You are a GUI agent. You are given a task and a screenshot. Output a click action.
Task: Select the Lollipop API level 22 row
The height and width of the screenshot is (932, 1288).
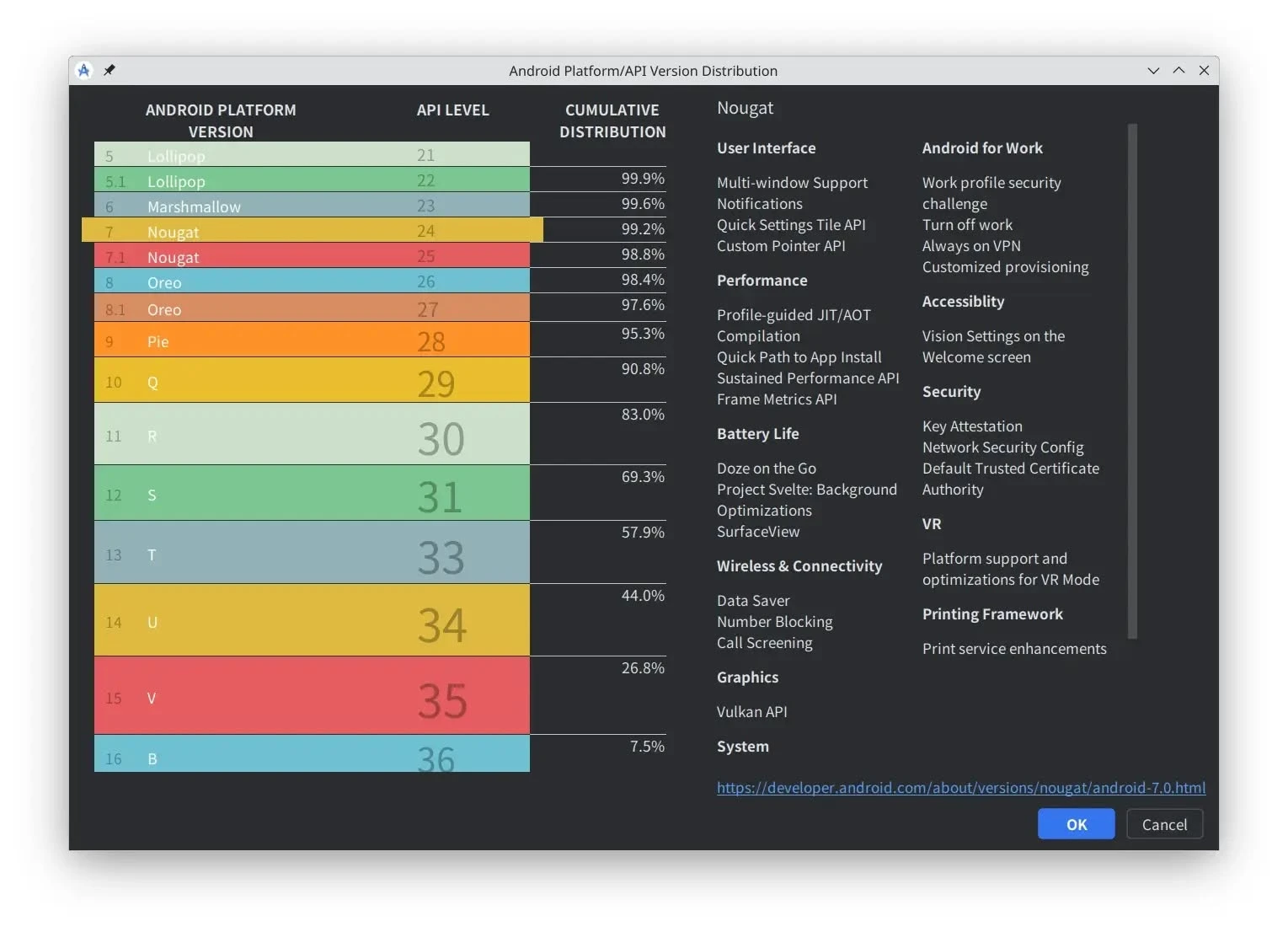pos(312,180)
